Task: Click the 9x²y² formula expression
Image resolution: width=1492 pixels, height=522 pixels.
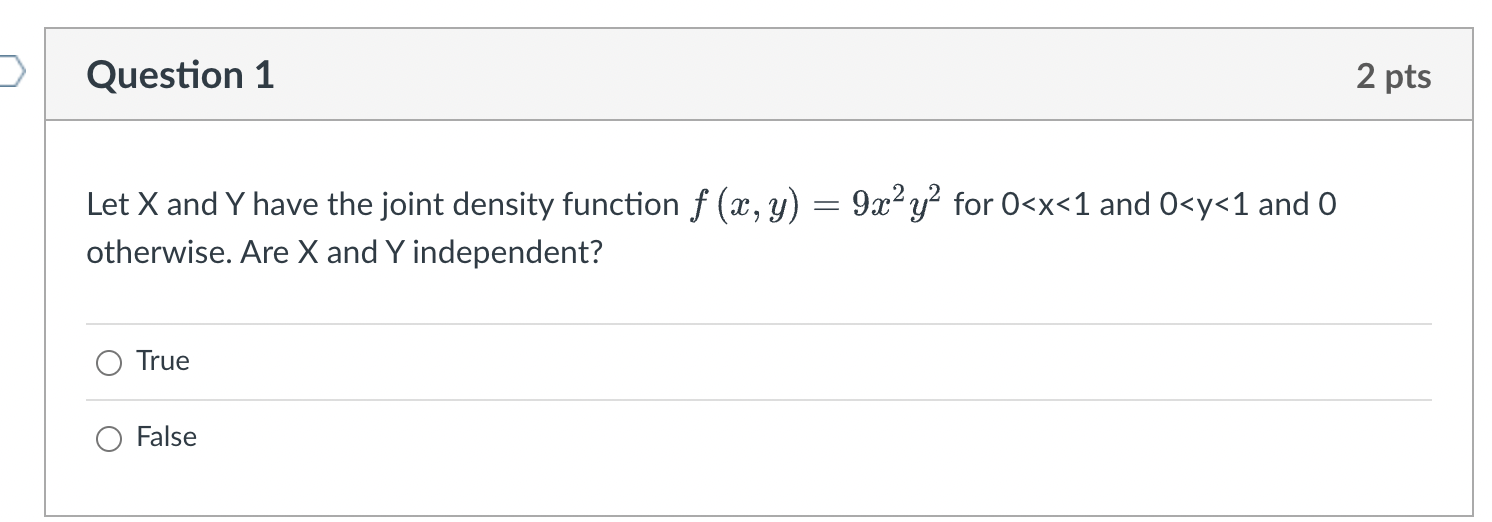Action: [x=897, y=205]
